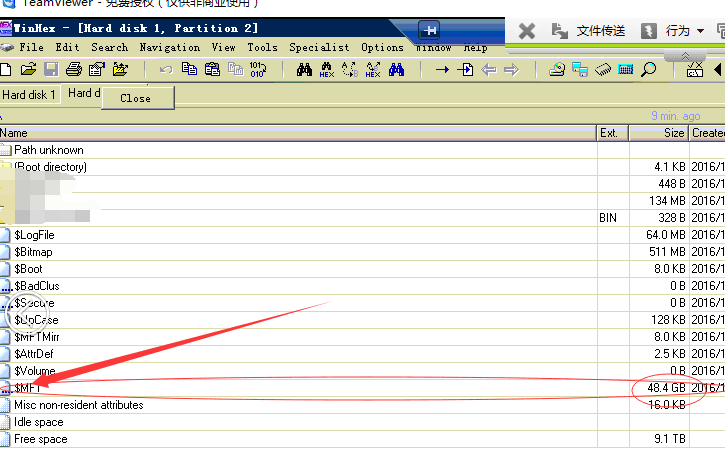Screen dimensions: 725x459
Task: Click the Copy block toolbar icon
Action: (x=189, y=69)
